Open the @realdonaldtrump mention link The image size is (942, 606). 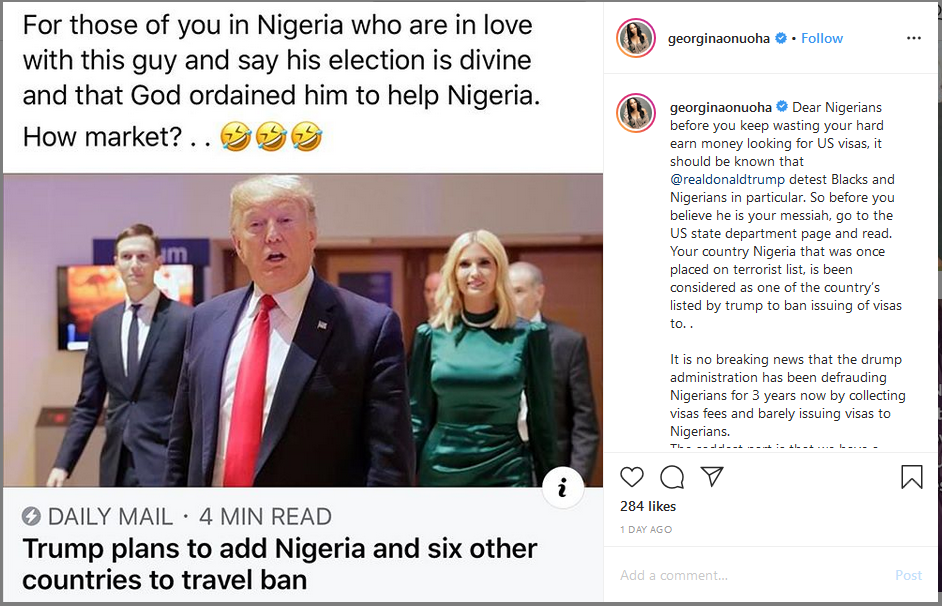[728, 180]
